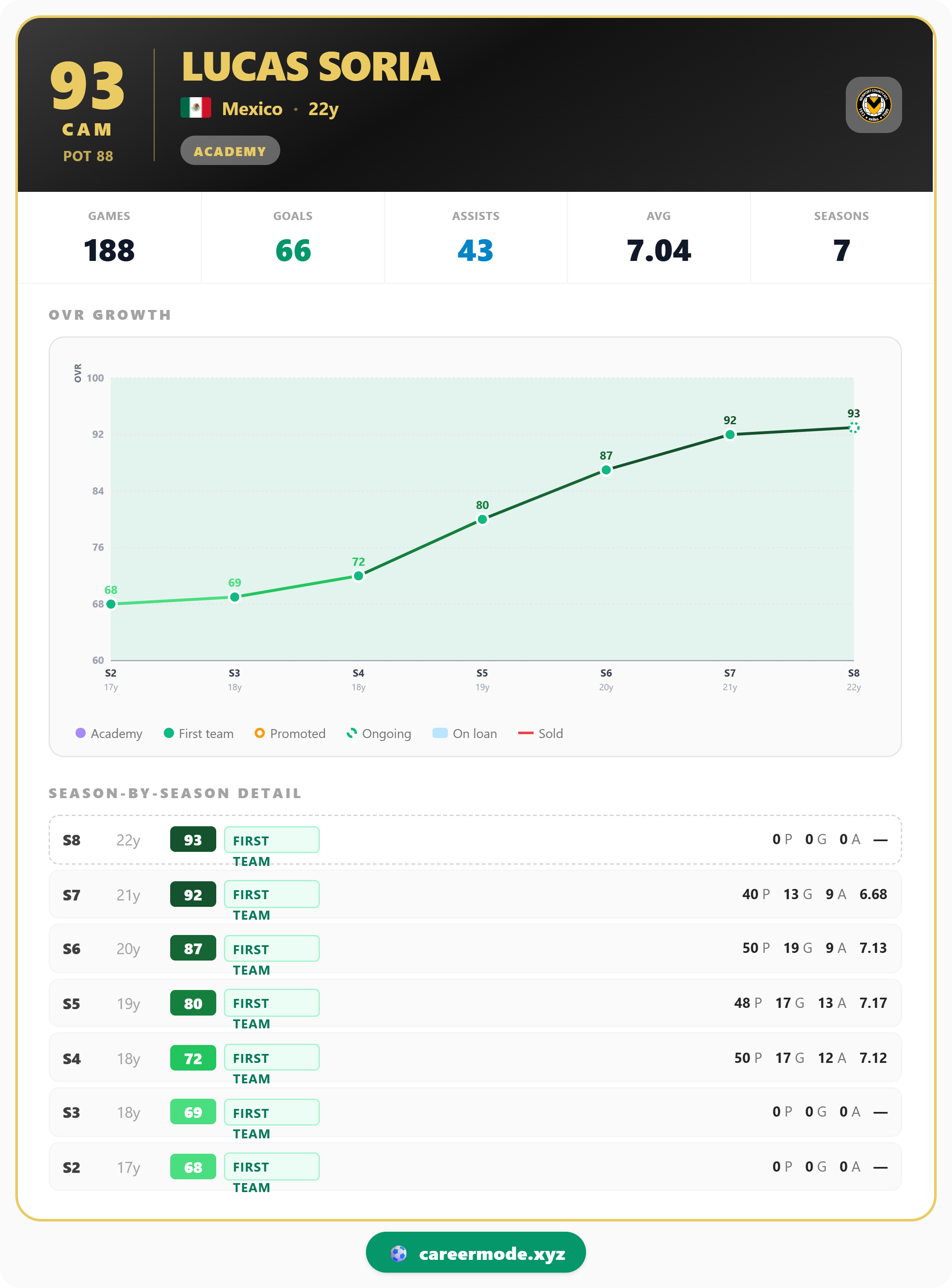Click FIRST TEAM tag in S7 row
The width and height of the screenshot is (952, 1288).
[x=272, y=894]
